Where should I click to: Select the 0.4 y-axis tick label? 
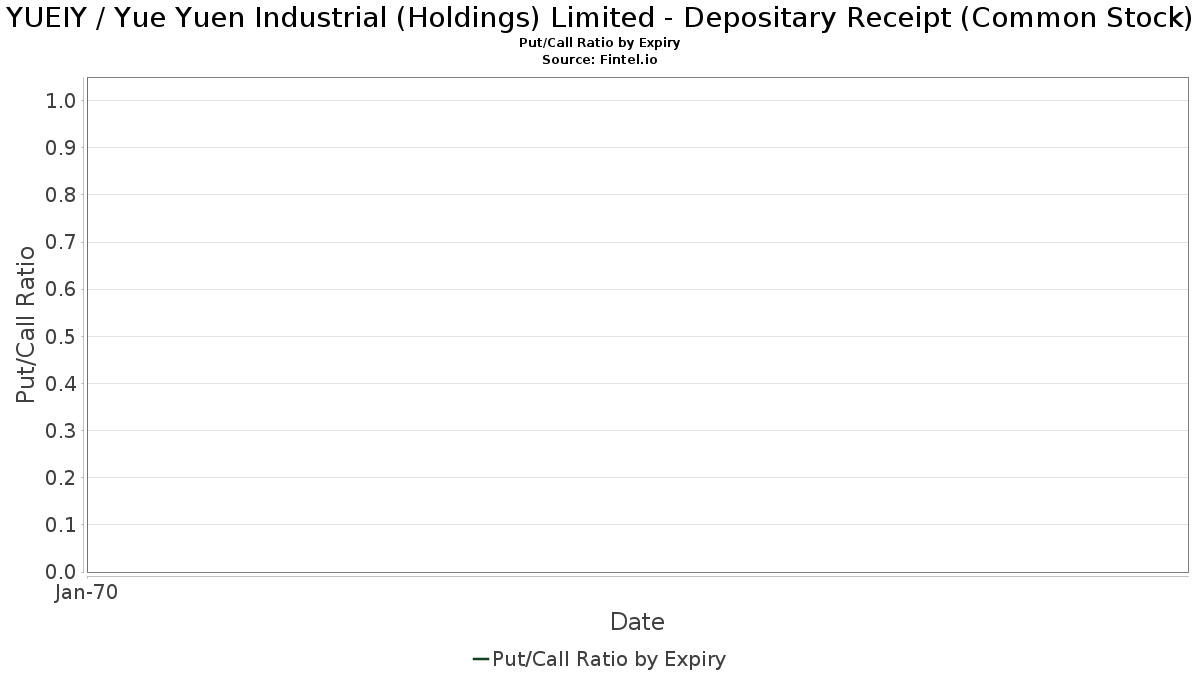[61, 383]
